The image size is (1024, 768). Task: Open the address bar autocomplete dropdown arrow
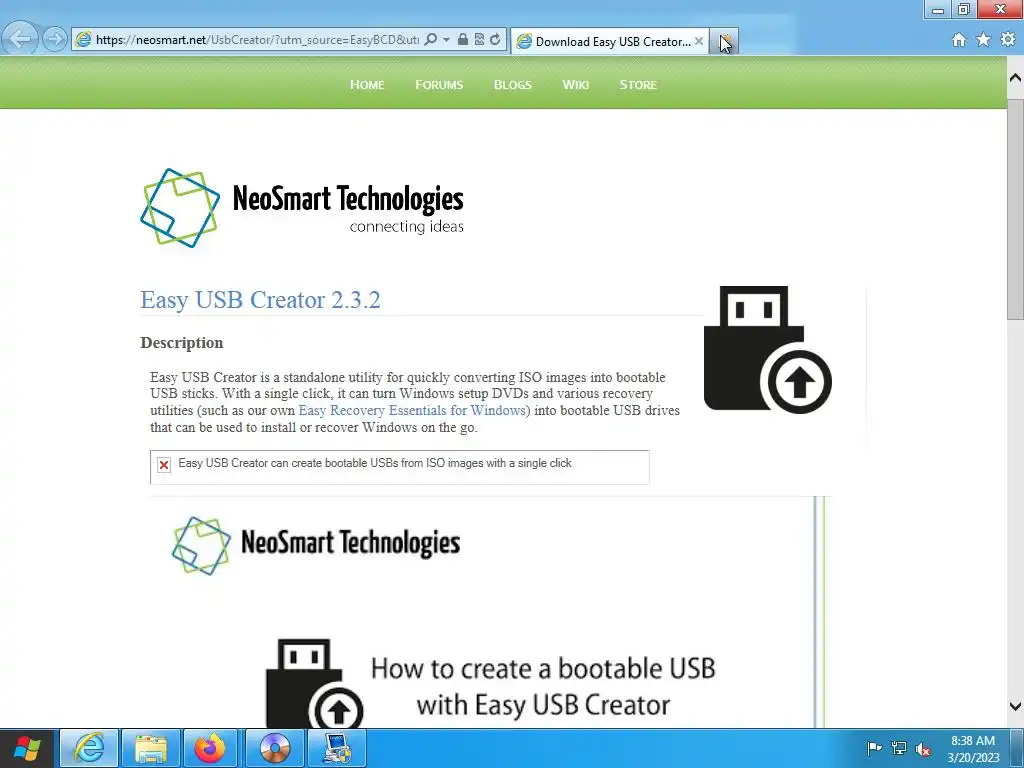pyautogui.click(x=446, y=40)
